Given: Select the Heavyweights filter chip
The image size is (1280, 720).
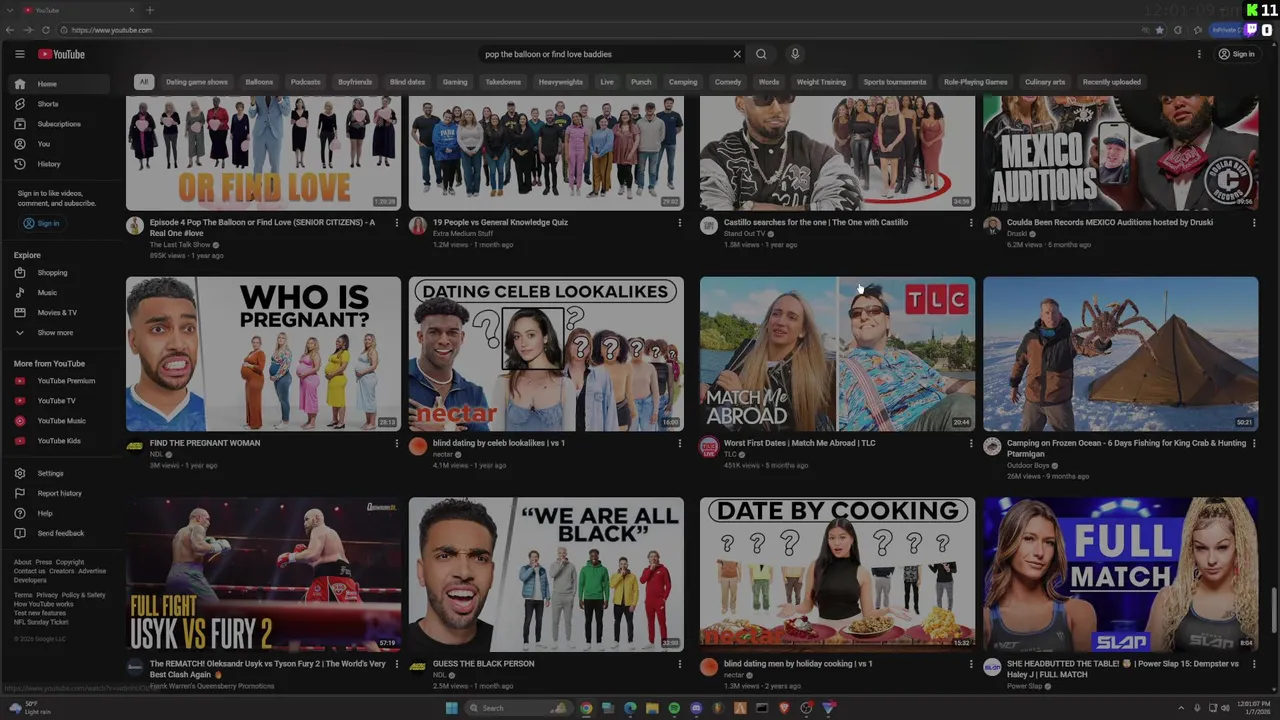Looking at the screenshot, I should pyautogui.click(x=560, y=82).
